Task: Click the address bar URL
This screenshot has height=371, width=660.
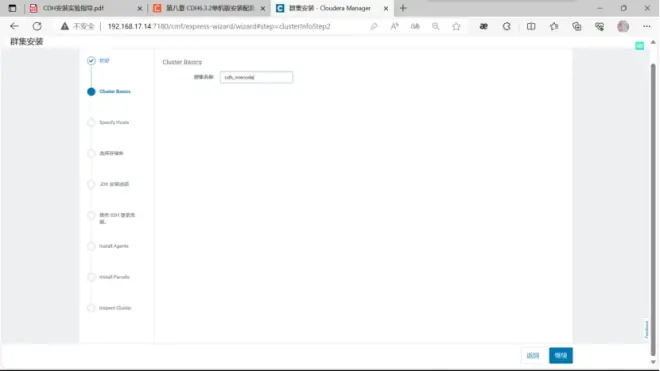Action: (219, 26)
